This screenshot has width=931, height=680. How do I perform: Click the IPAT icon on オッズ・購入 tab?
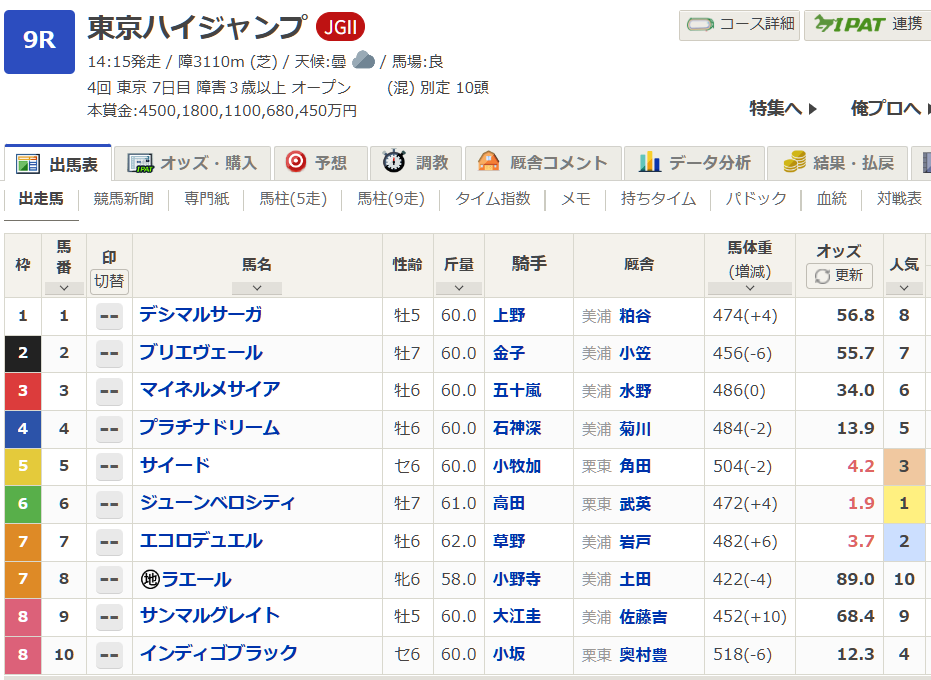(139, 163)
